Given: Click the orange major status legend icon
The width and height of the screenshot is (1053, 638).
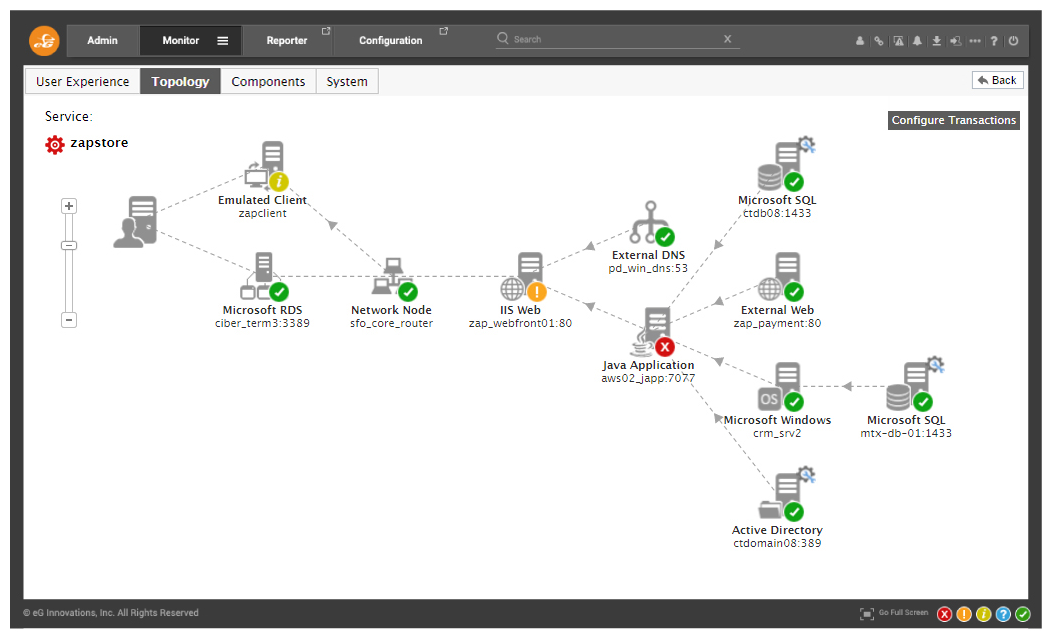Looking at the screenshot, I should pos(964,614).
